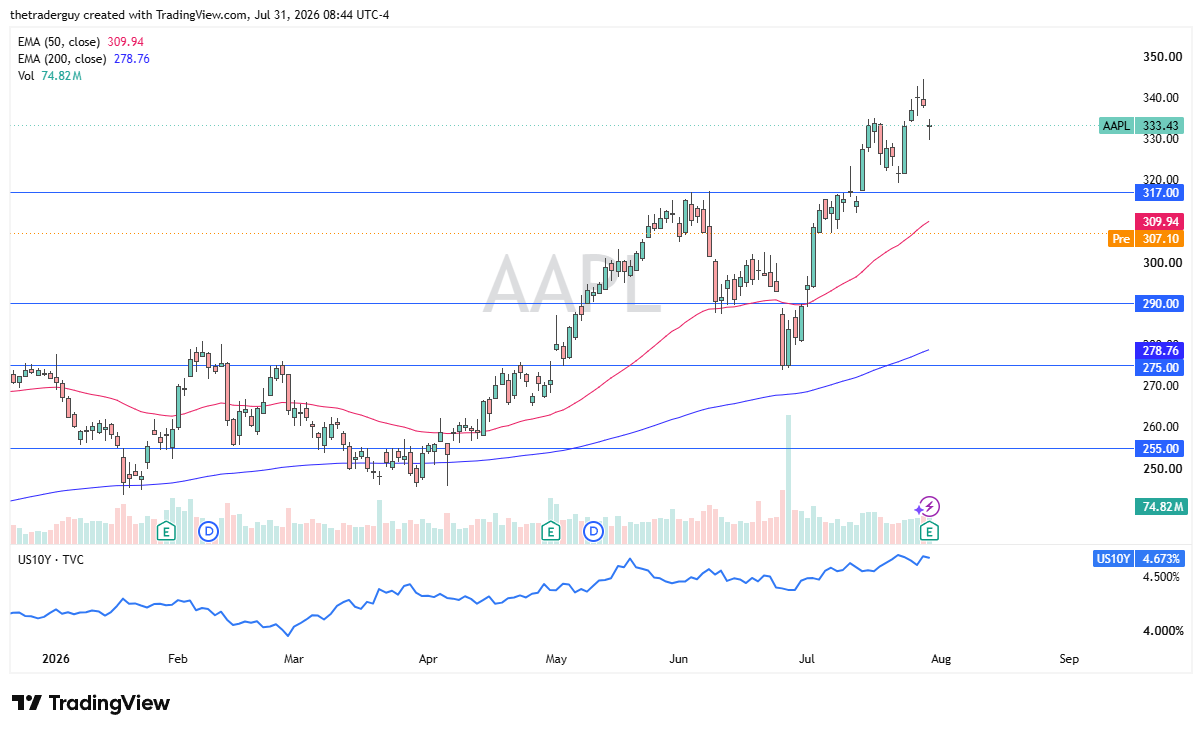Click the 255.00 horizontal line price label
1202x733 pixels.
tap(1161, 449)
